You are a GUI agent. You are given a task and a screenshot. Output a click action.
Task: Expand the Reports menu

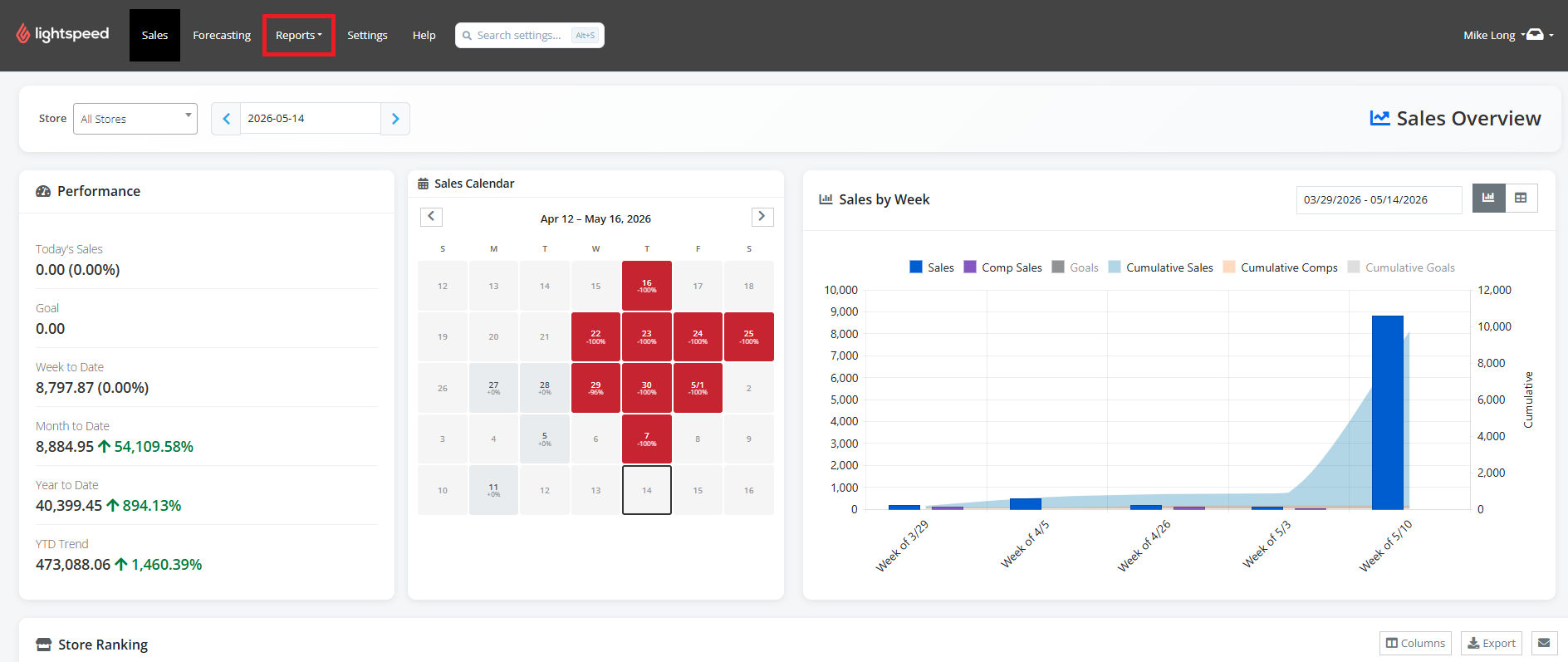299,35
